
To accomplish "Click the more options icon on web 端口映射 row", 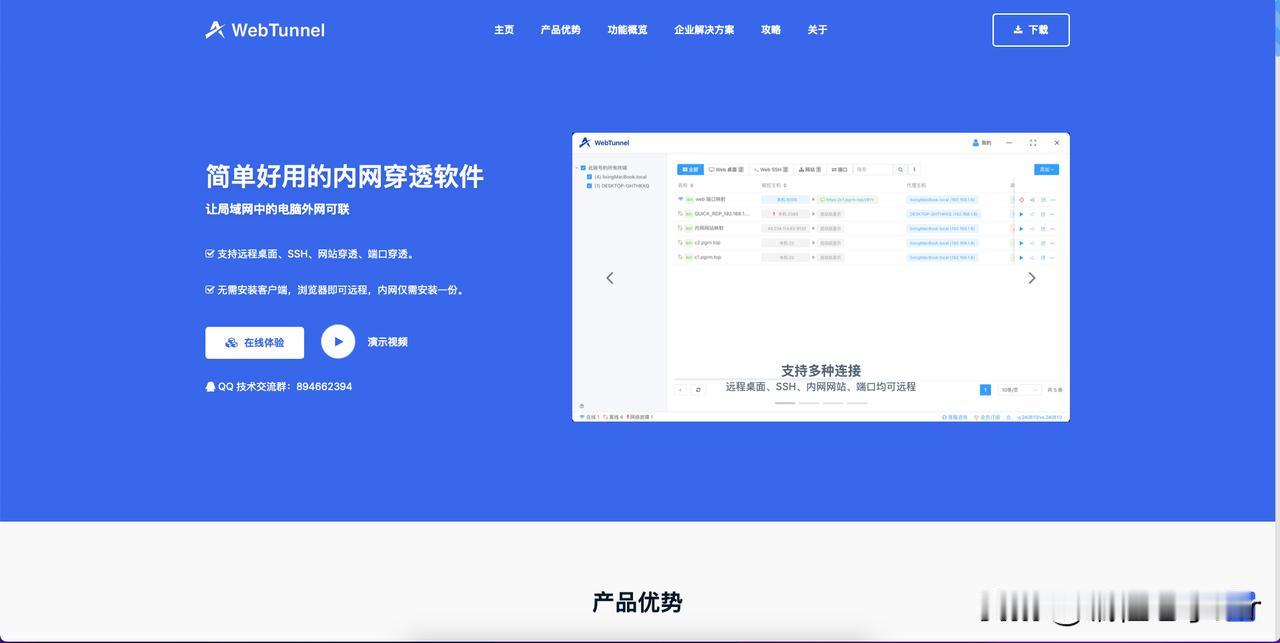I will point(1053,200).
